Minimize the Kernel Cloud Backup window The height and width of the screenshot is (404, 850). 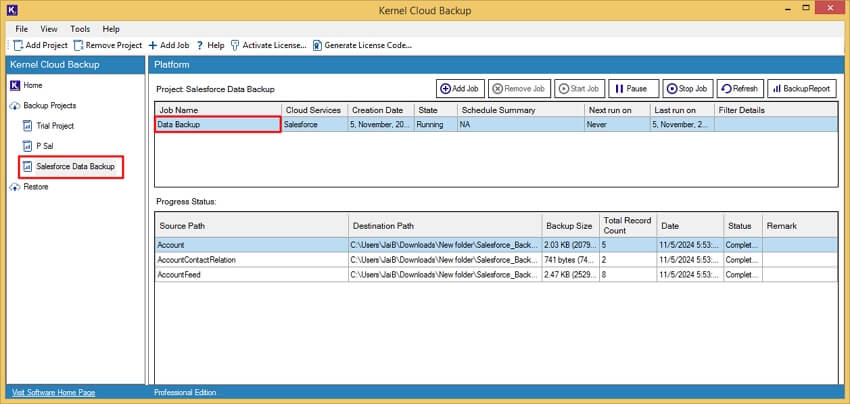pyautogui.click(x=789, y=8)
